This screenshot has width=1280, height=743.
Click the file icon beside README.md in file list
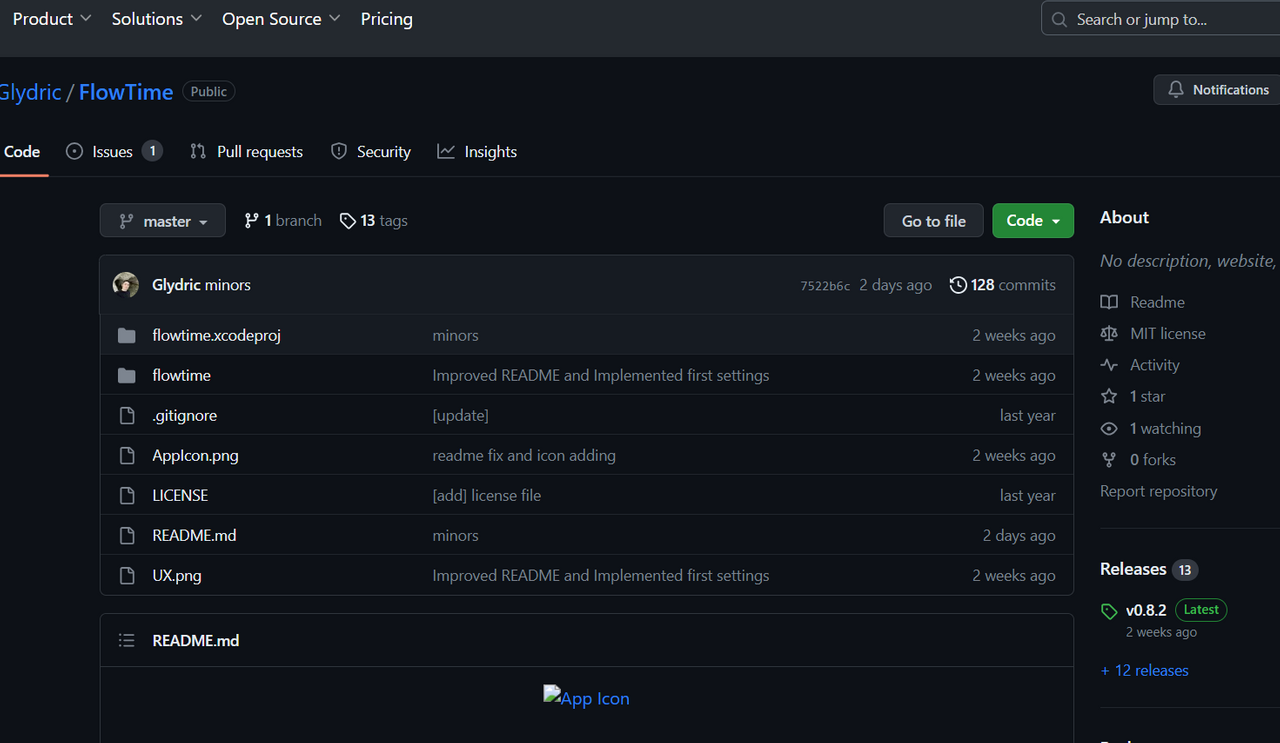pyautogui.click(x=127, y=536)
